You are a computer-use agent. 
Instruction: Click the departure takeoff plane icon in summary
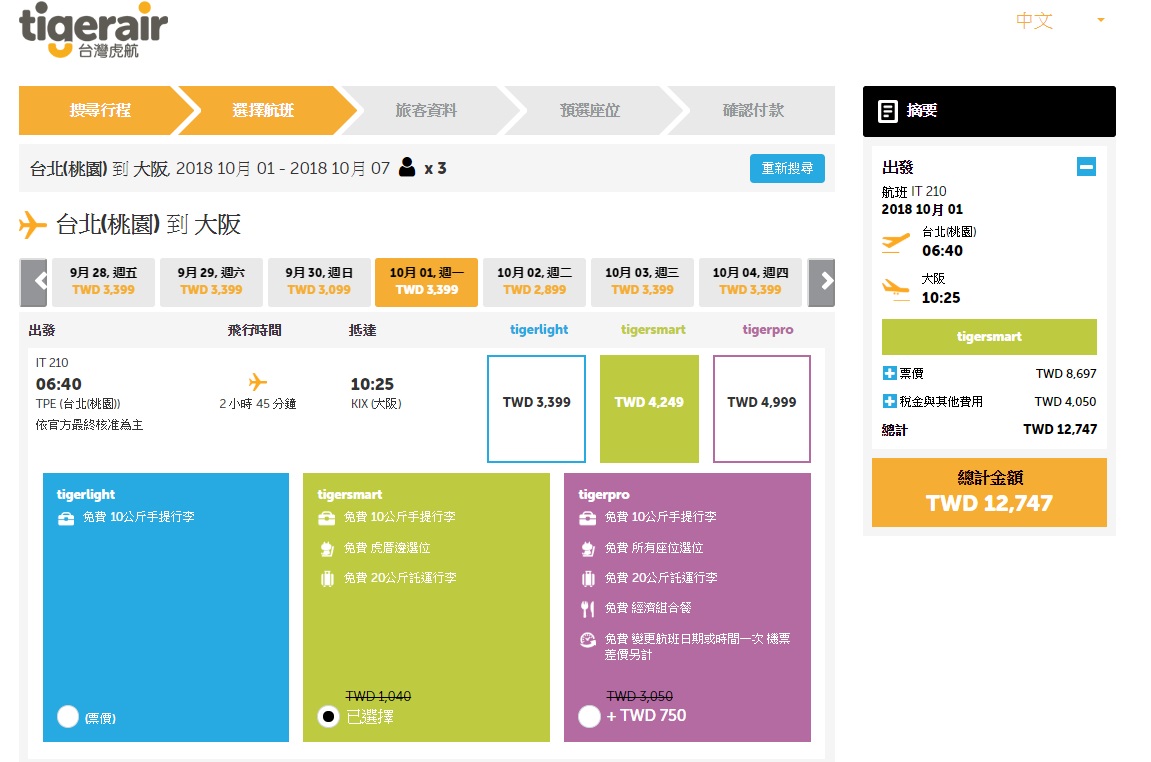pyautogui.click(x=896, y=241)
